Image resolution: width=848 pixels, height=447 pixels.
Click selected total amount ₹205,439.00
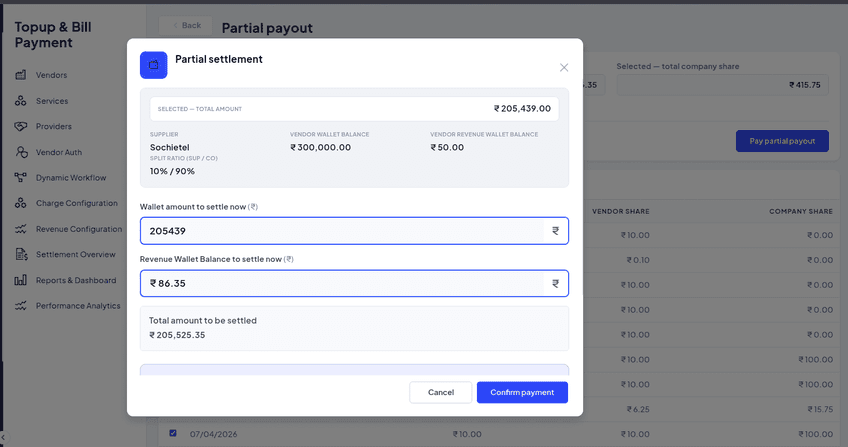tap(522, 109)
